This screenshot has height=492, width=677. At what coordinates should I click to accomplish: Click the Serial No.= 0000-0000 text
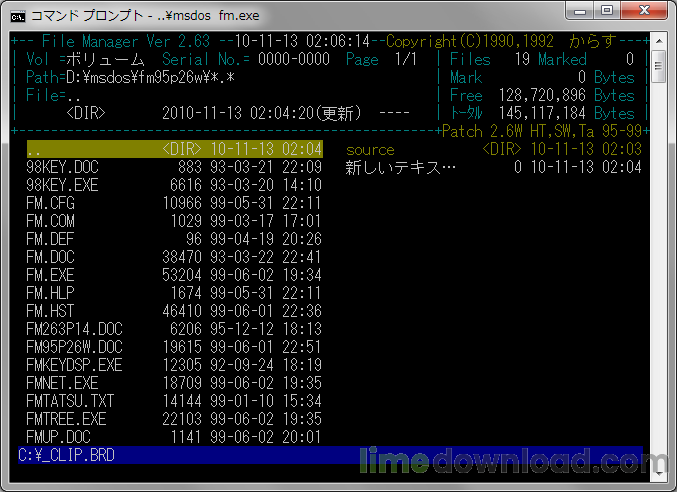[246, 60]
